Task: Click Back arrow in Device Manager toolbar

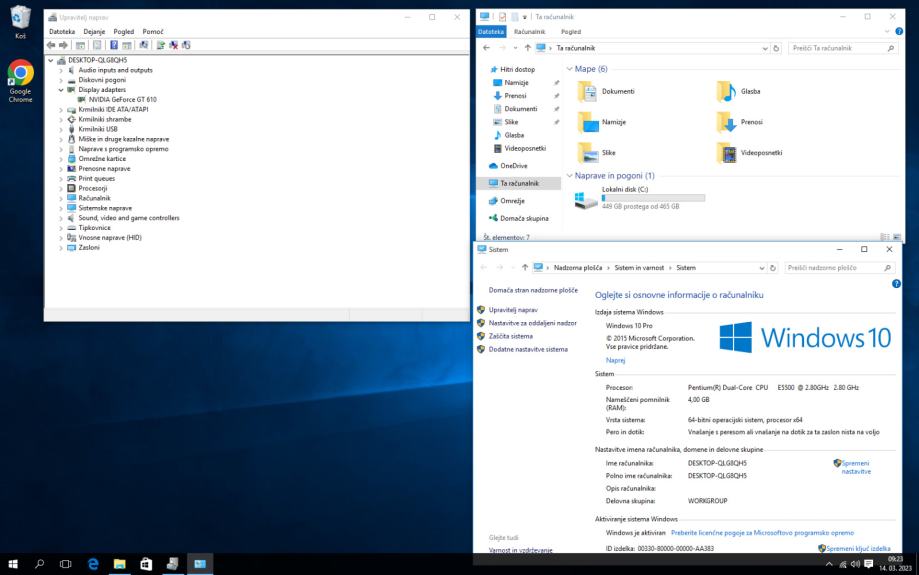Action: [x=51, y=45]
